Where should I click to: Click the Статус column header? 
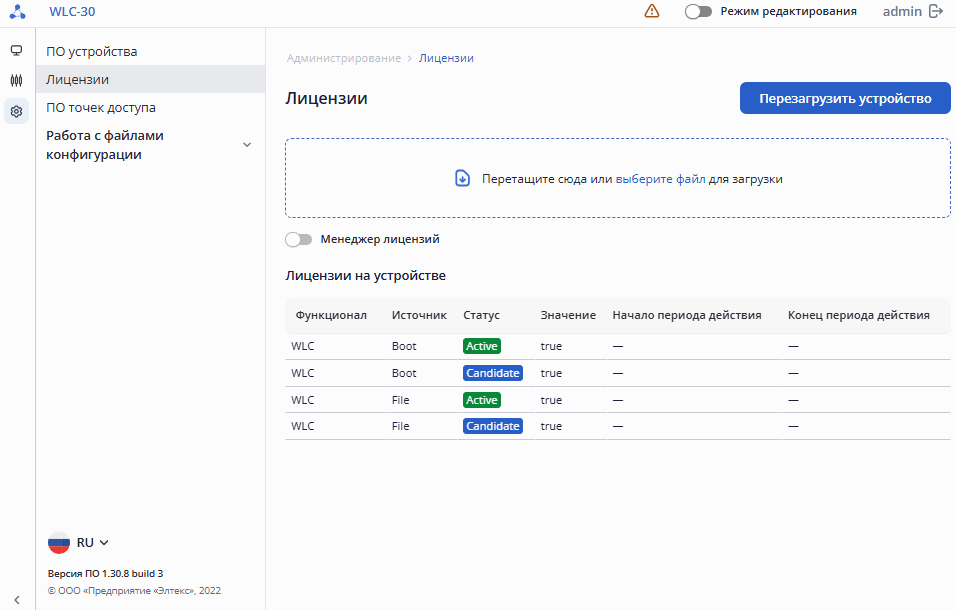(x=481, y=315)
